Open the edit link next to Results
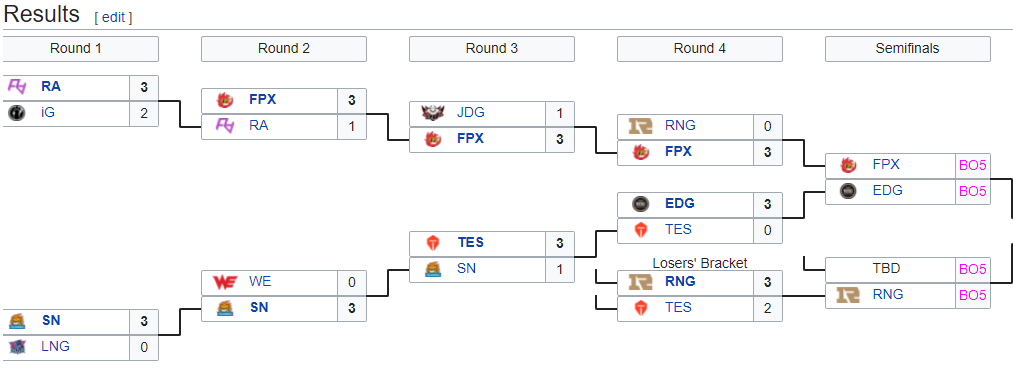This screenshot has height=373, width=1013. click(113, 17)
